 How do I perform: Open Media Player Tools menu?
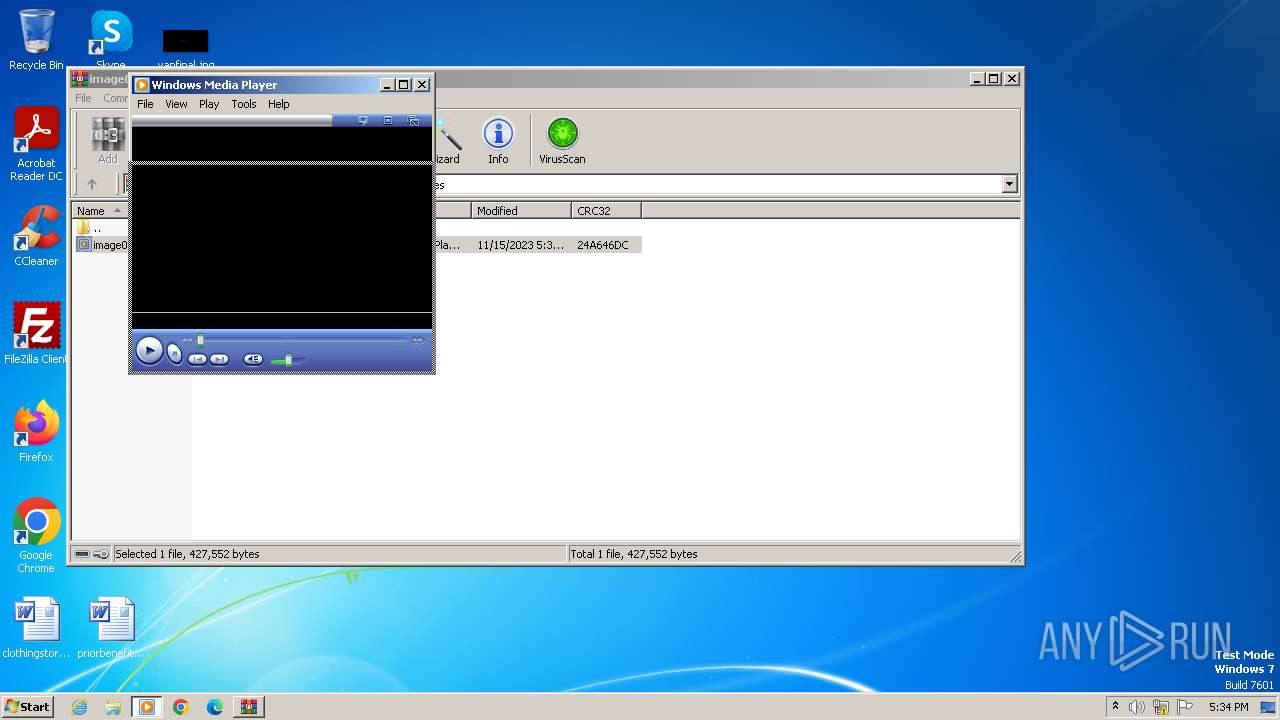coord(244,104)
